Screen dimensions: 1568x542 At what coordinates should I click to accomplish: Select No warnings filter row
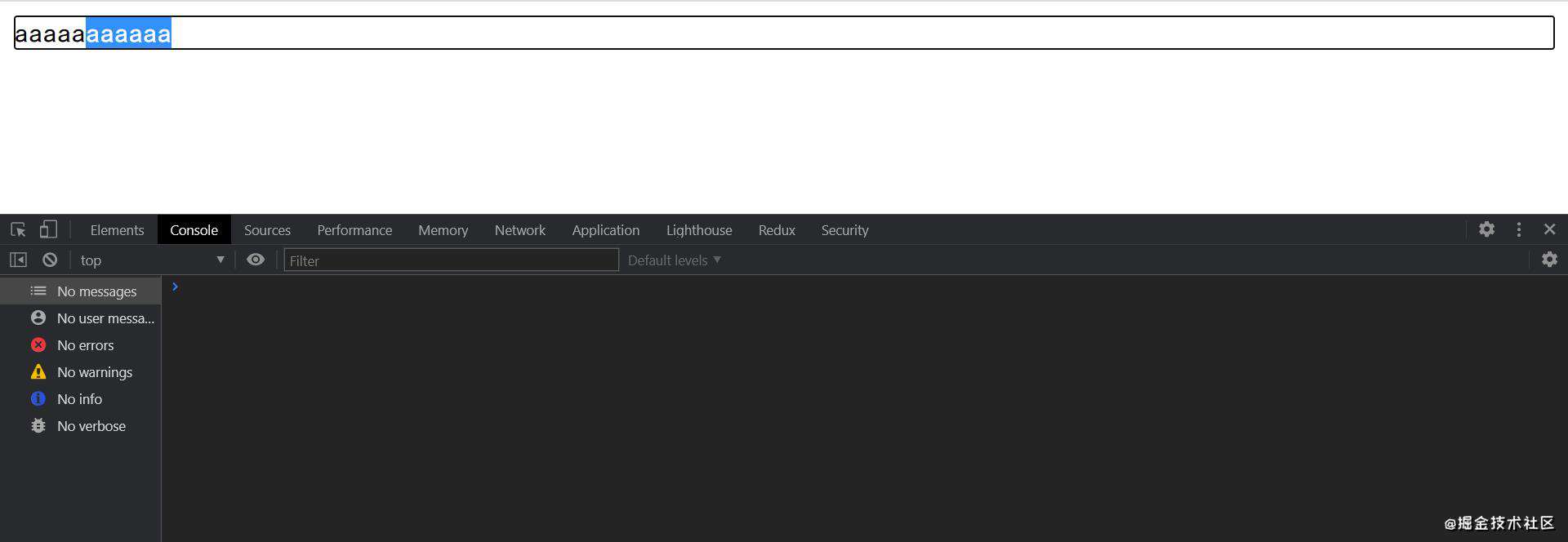point(81,372)
